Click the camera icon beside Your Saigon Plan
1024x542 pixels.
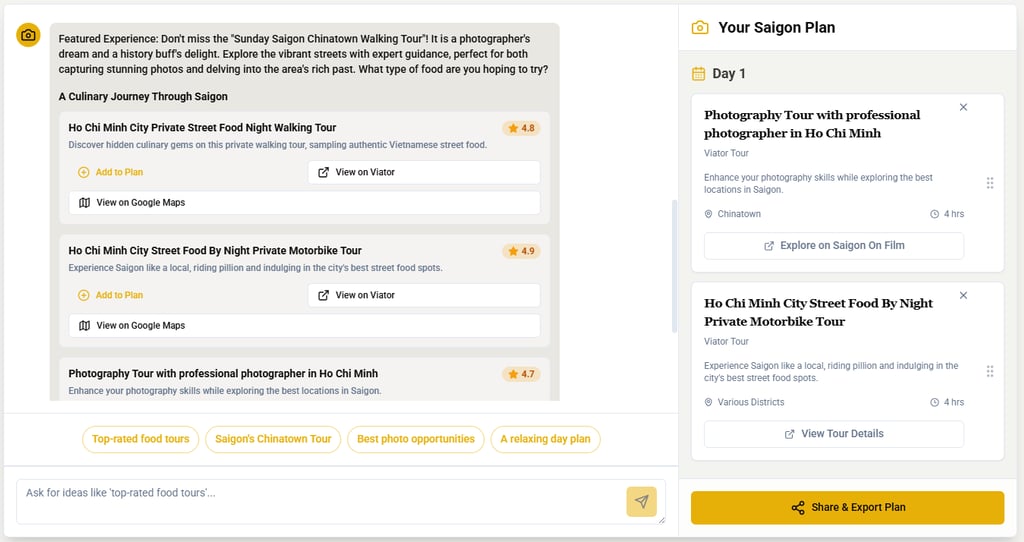(699, 27)
